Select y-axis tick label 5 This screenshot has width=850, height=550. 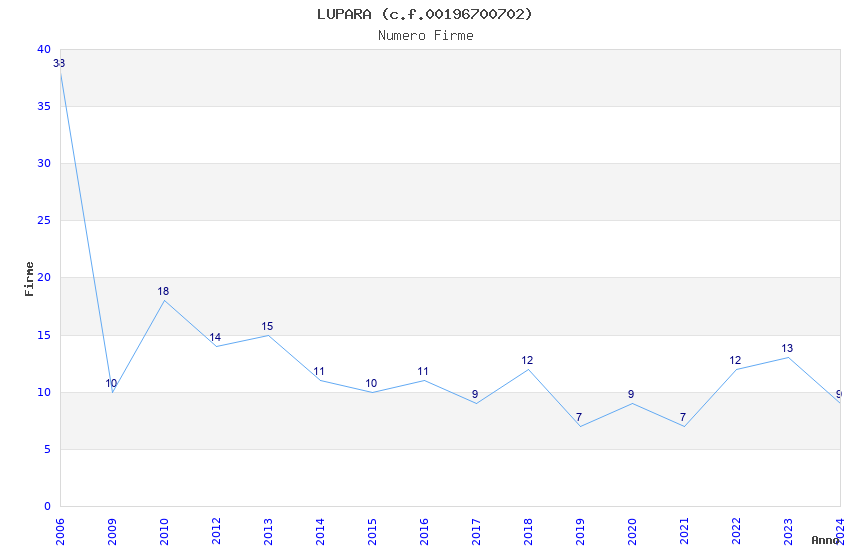click(48, 449)
